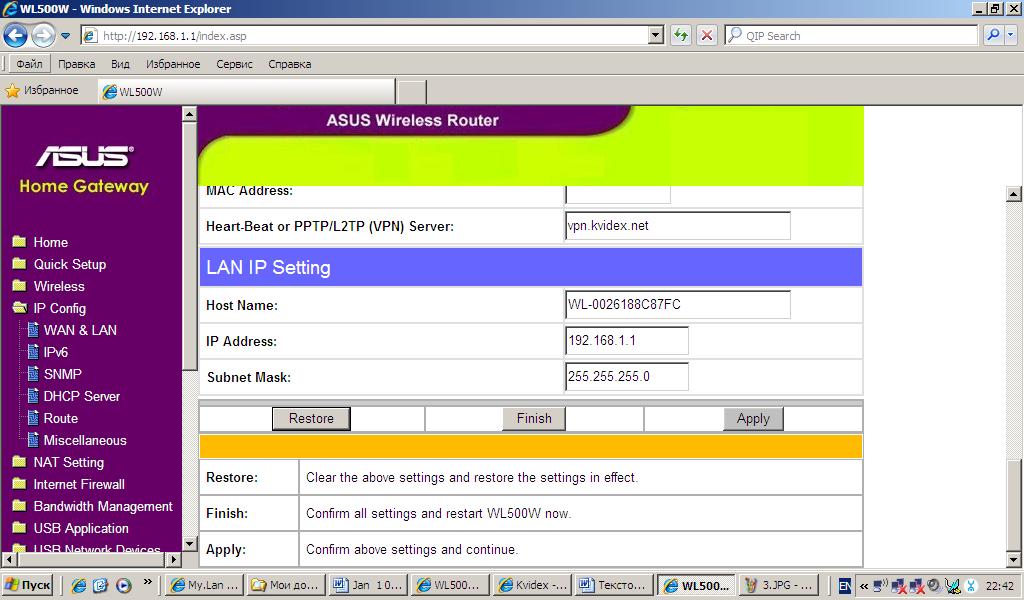Click the EN language indicator
The height and width of the screenshot is (600, 1024).
pyautogui.click(x=844, y=586)
